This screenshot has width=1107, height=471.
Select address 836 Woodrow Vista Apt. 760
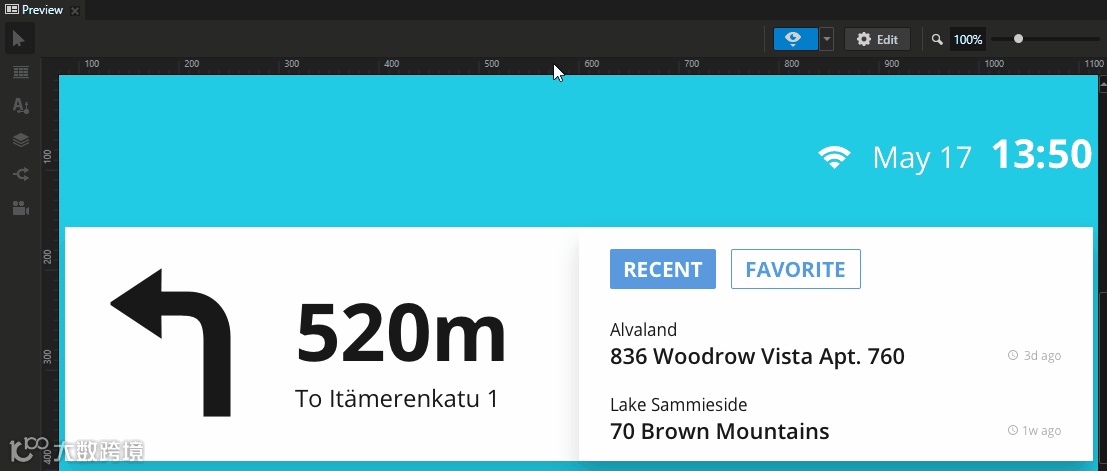(758, 356)
